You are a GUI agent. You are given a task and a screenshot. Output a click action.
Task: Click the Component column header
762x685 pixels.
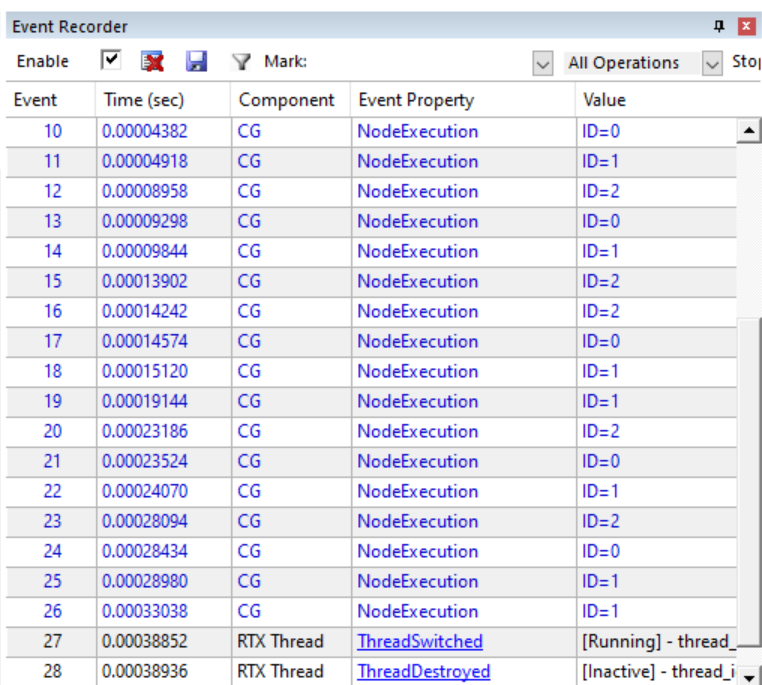point(287,100)
